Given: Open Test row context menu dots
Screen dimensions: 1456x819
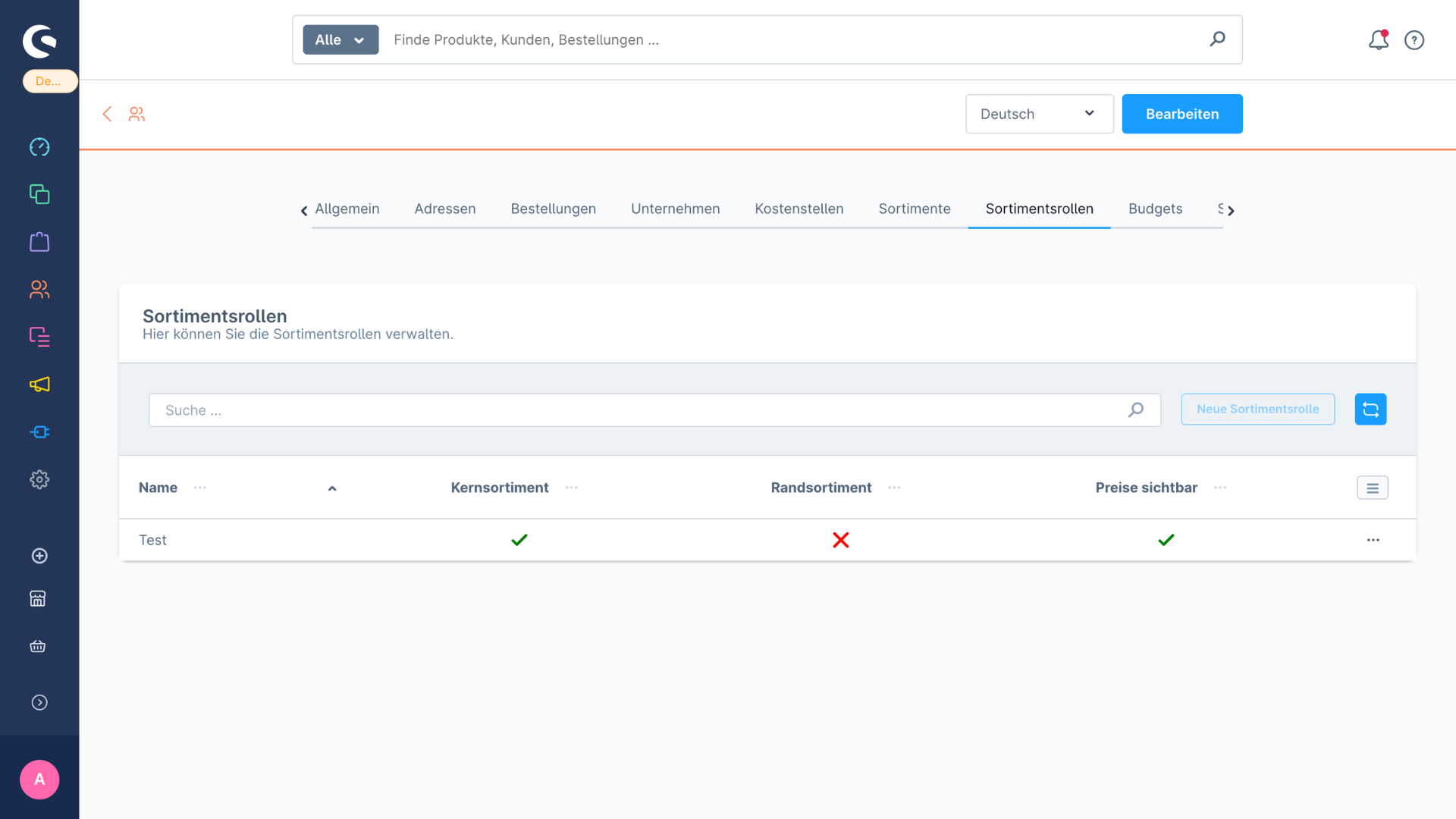Looking at the screenshot, I should [x=1373, y=540].
